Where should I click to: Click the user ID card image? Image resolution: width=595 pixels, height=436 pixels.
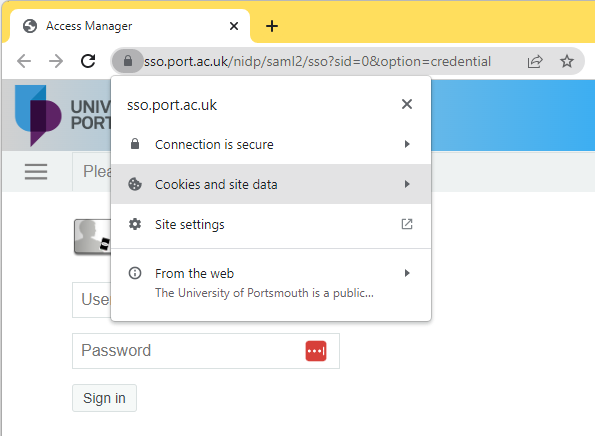93,236
